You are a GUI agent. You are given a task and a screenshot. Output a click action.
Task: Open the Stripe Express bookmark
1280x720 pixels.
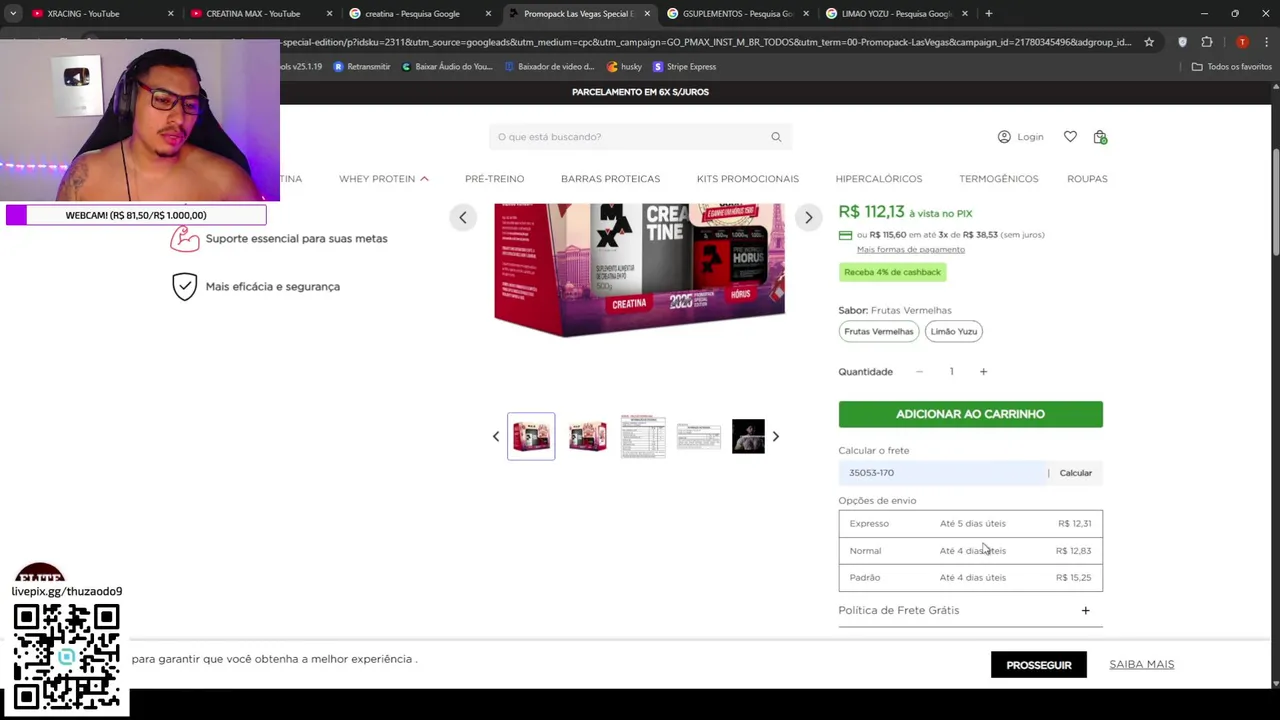tap(685, 67)
